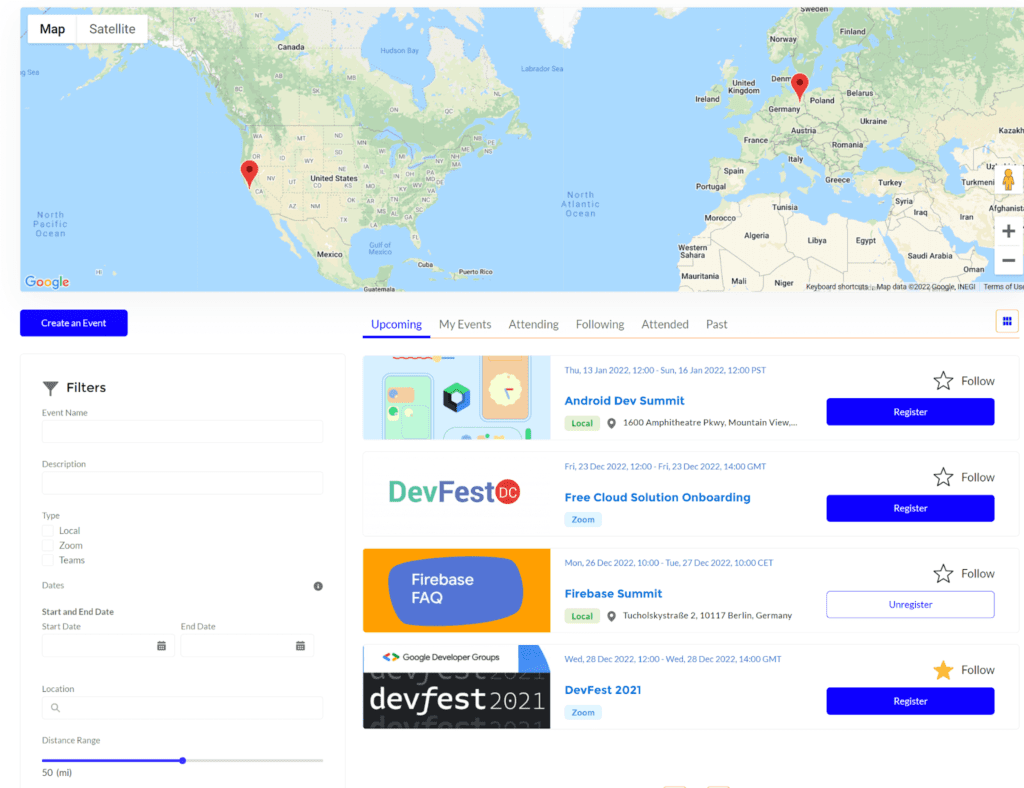
Task: Click the red map pin in Germany
Action: (799, 87)
